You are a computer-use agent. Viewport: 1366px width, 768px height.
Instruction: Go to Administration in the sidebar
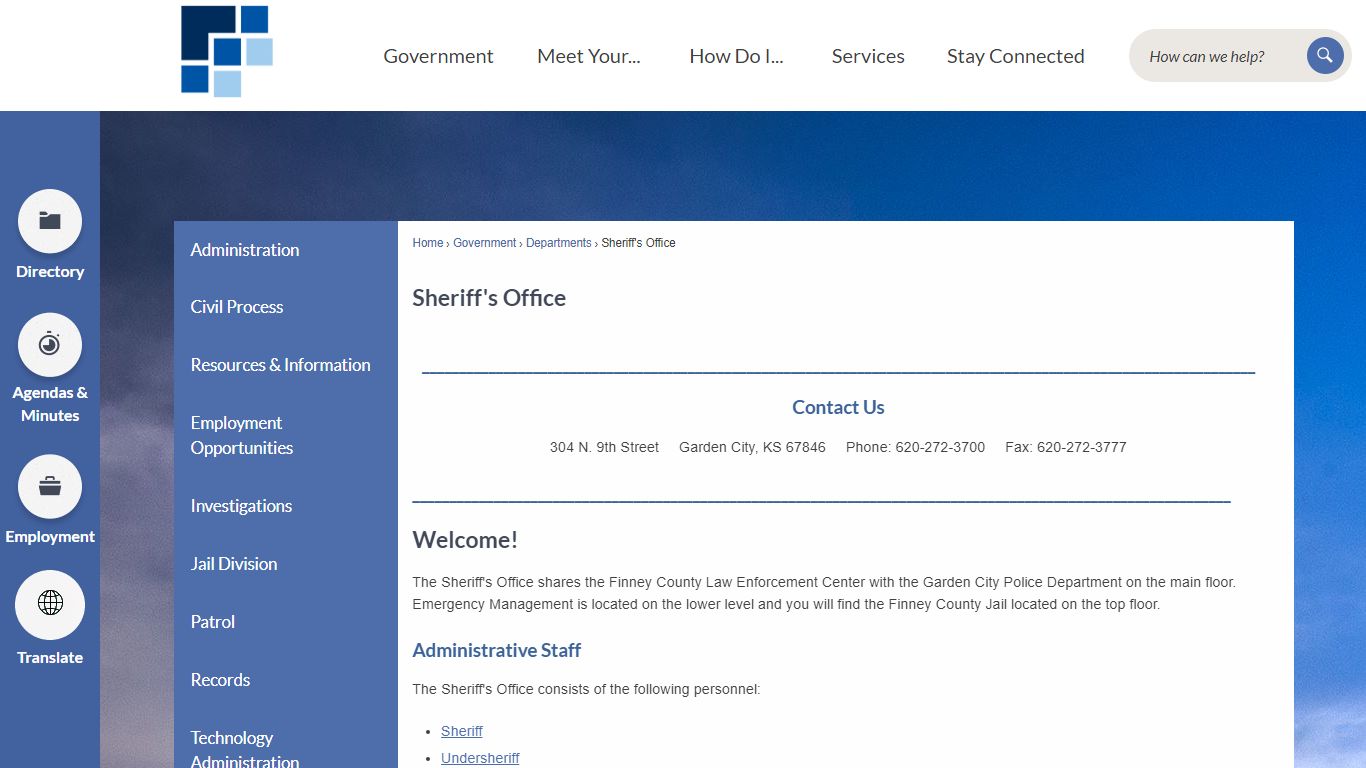(x=286, y=250)
